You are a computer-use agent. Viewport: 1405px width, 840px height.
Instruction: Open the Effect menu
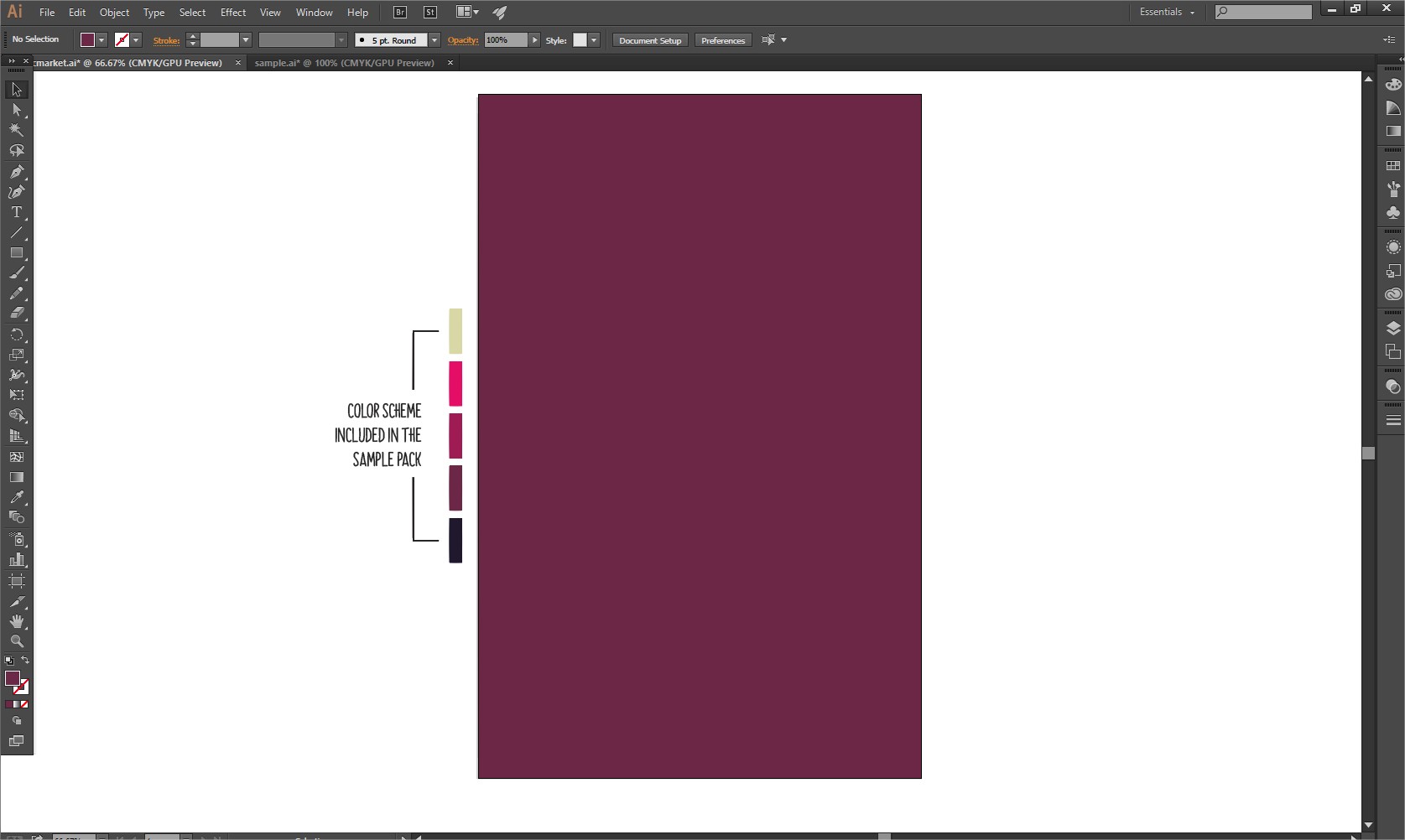(233, 13)
